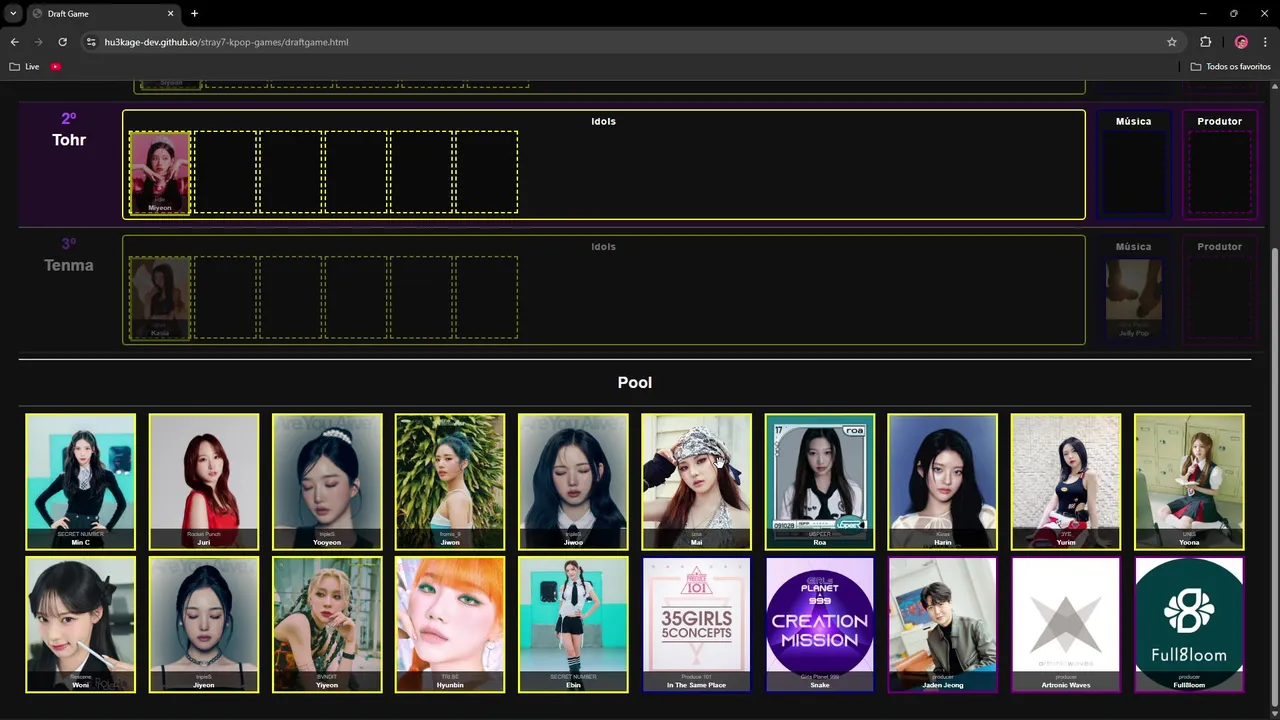Select the Woni idol card
1280x720 pixels.
click(80, 625)
